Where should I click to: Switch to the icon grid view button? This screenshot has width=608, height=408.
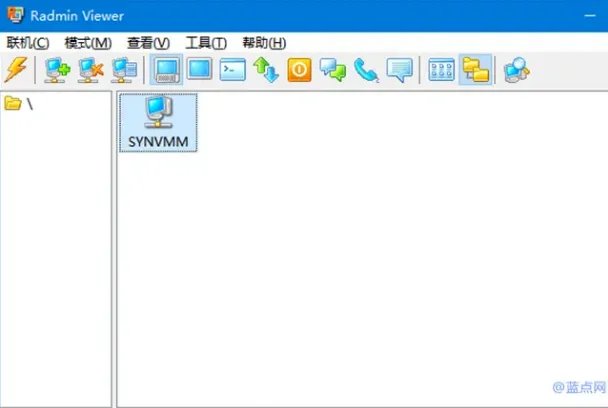[441, 69]
